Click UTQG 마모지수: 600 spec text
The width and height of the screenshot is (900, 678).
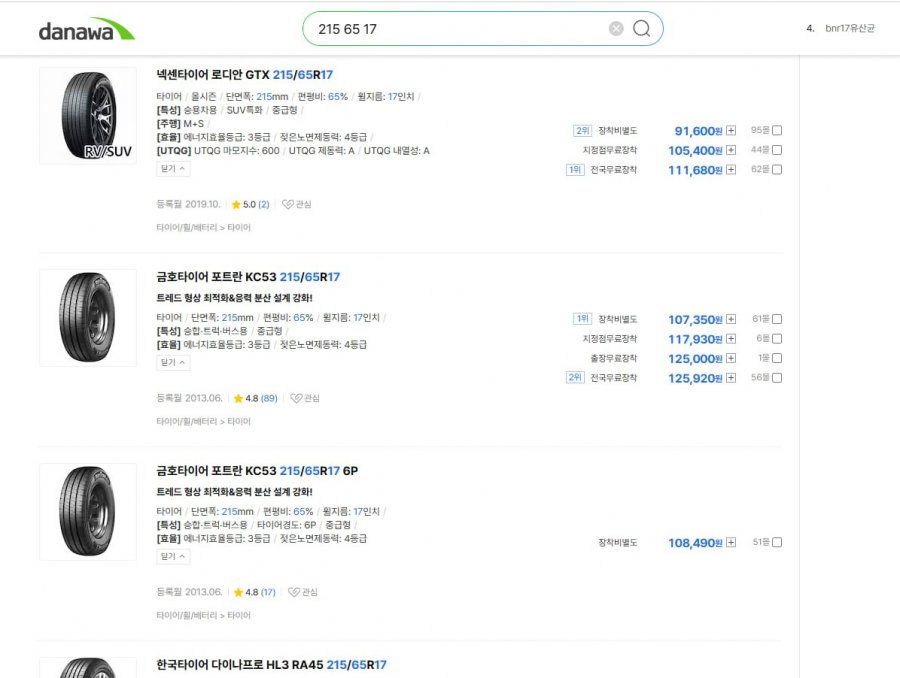pyautogui.click(x=236, y=151)
